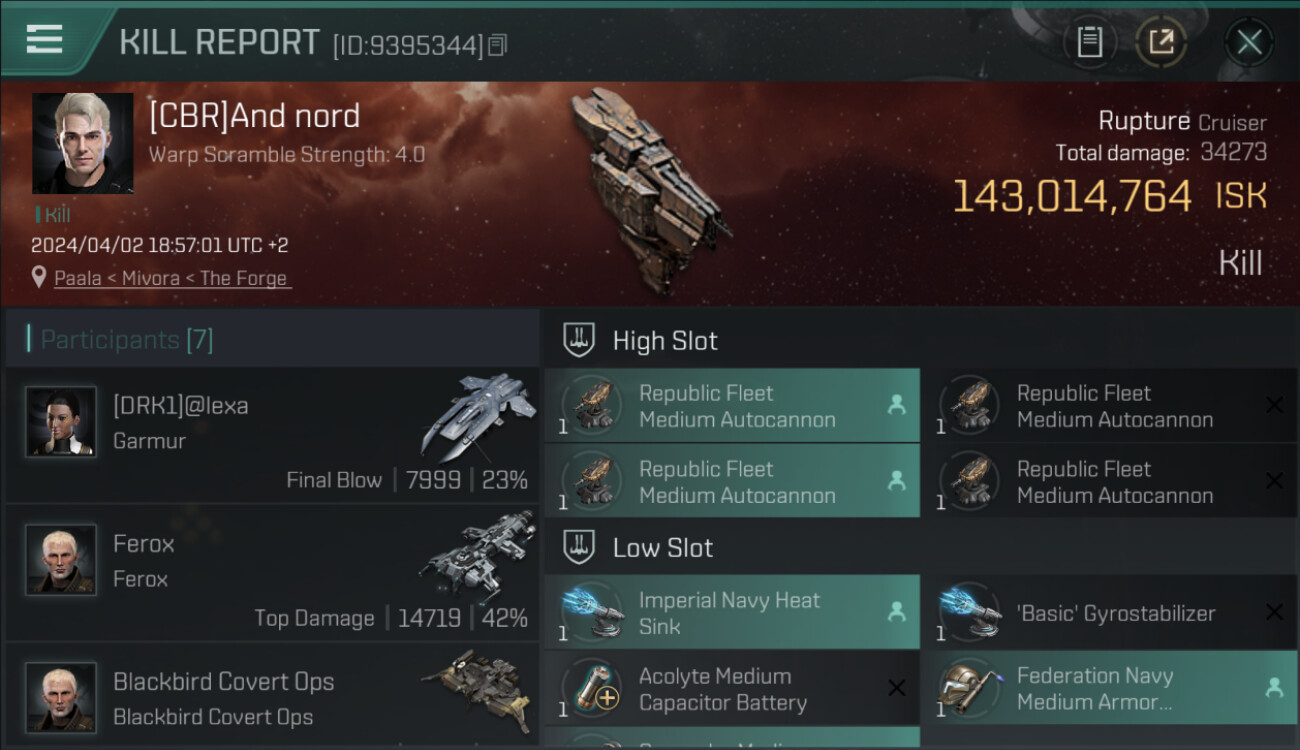Open the Ferox pilot portrait
This screenshot has width=1300, height=750.
click(61, 560)
